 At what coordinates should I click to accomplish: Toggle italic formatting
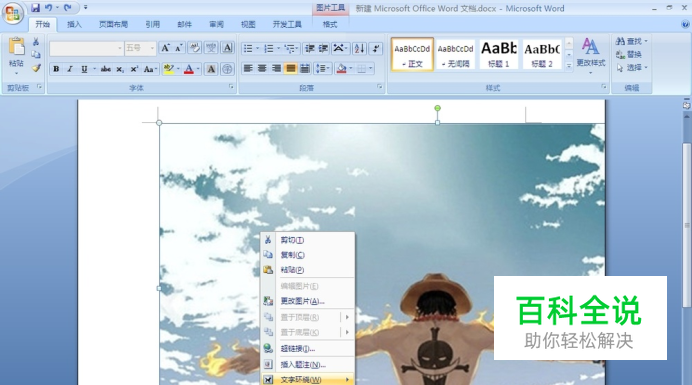(x=70, y=69)
